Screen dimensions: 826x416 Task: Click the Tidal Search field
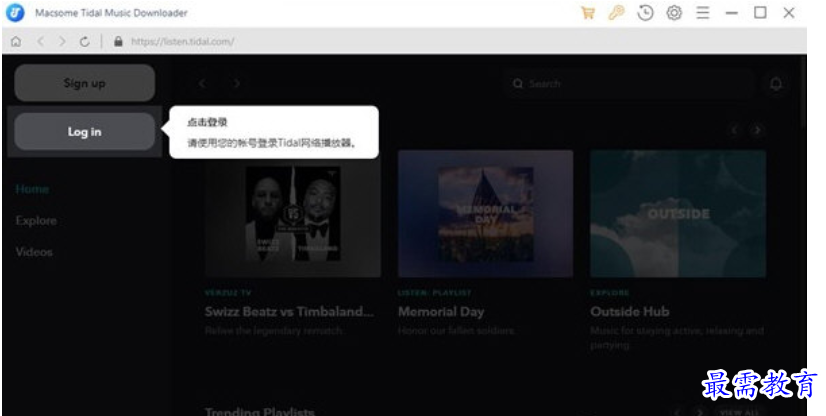pos(628,83)
